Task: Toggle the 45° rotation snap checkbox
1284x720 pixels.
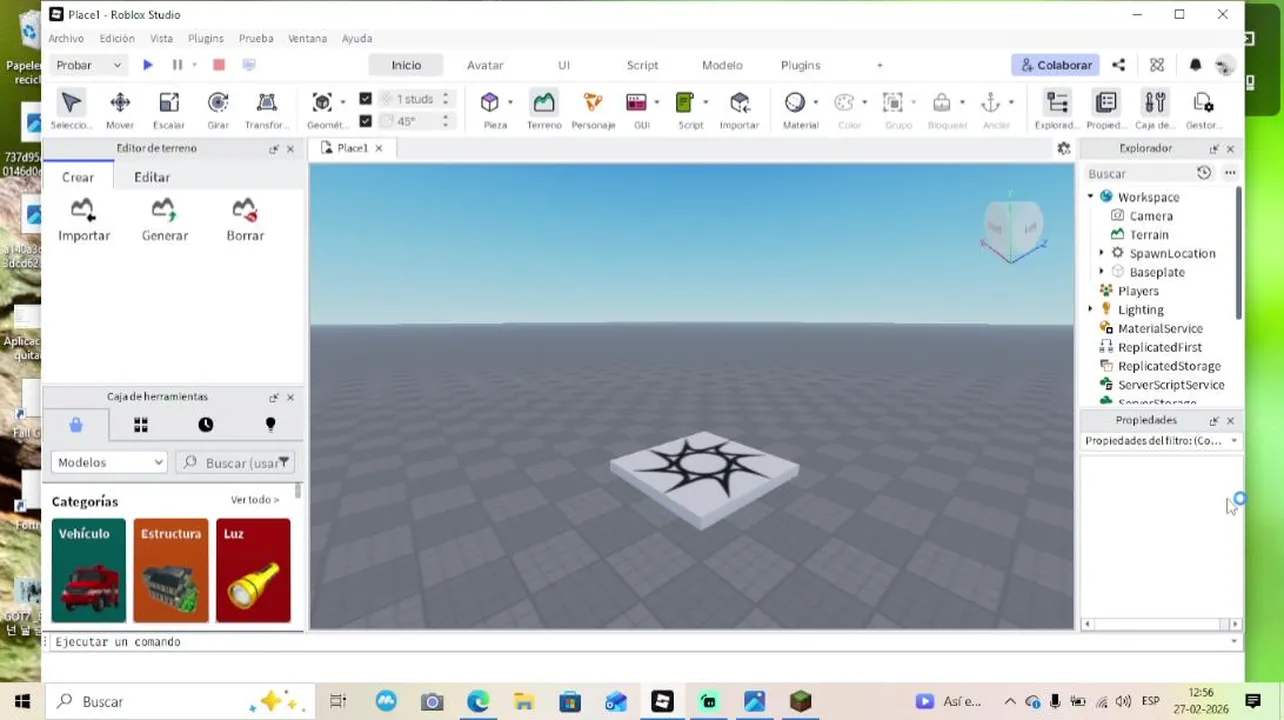Action: pyautogui.click(x=365, y=121)
